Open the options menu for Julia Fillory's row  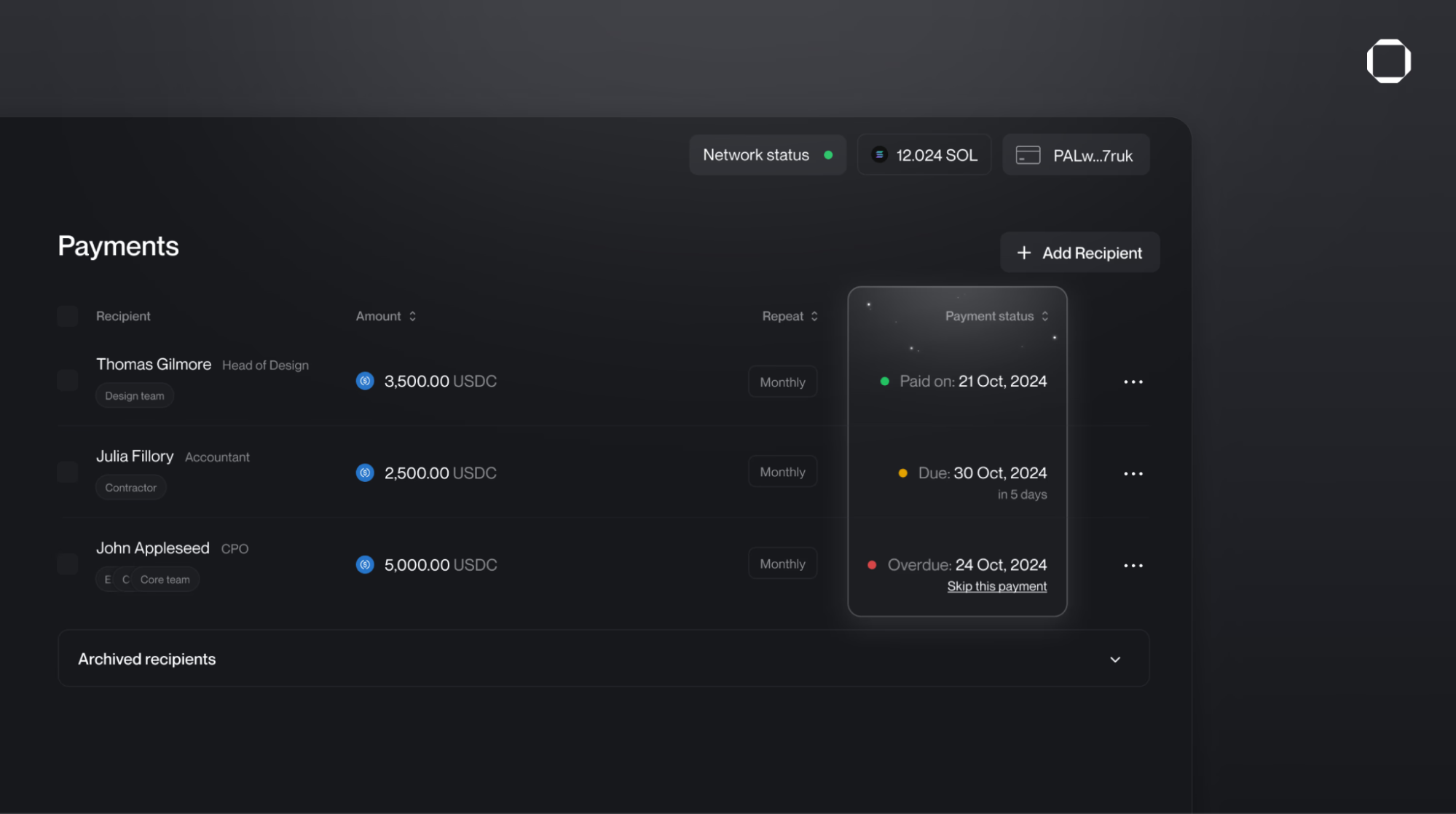(x=1133, y=473)
